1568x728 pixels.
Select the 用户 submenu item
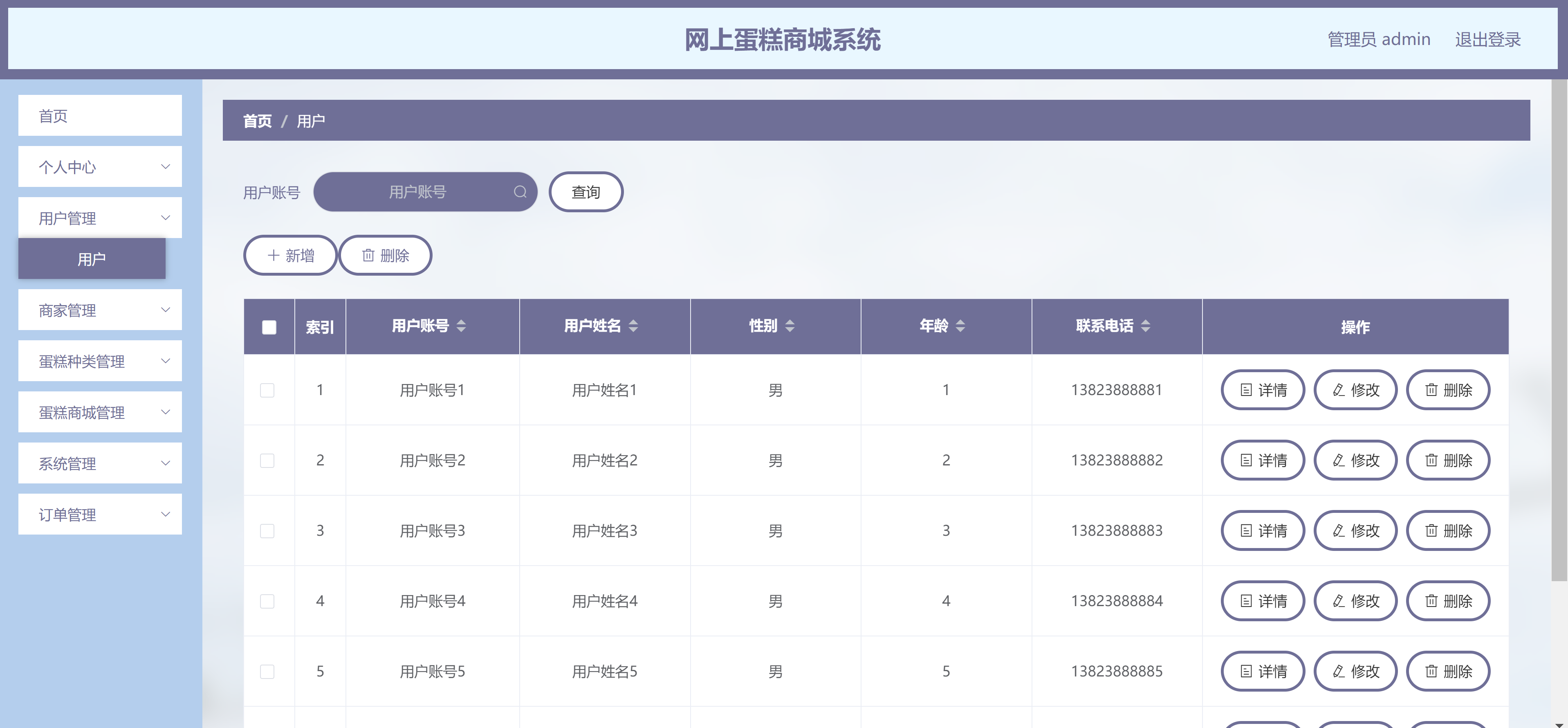pyautogui.click(x=92, y=259)
